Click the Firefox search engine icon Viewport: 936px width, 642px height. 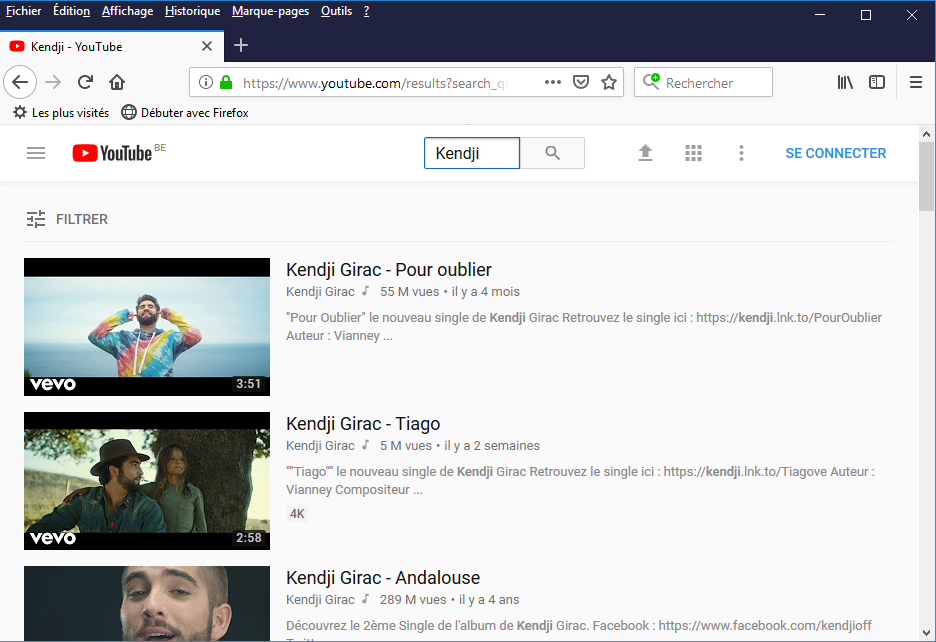pyautogui.click(x=651, y=82)
